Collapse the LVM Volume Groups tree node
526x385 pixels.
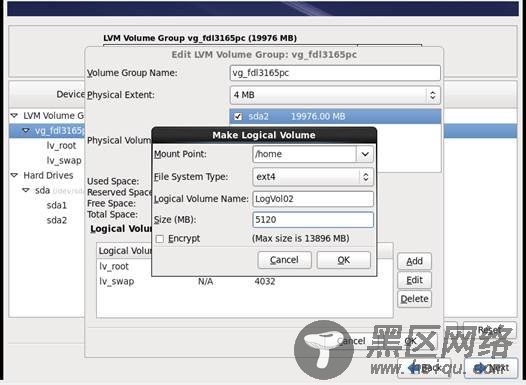click(x=14, y=116)
